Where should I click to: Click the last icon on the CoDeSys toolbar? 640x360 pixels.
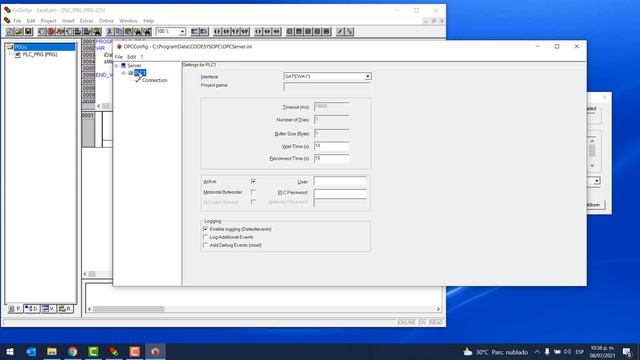coord(349,31)
